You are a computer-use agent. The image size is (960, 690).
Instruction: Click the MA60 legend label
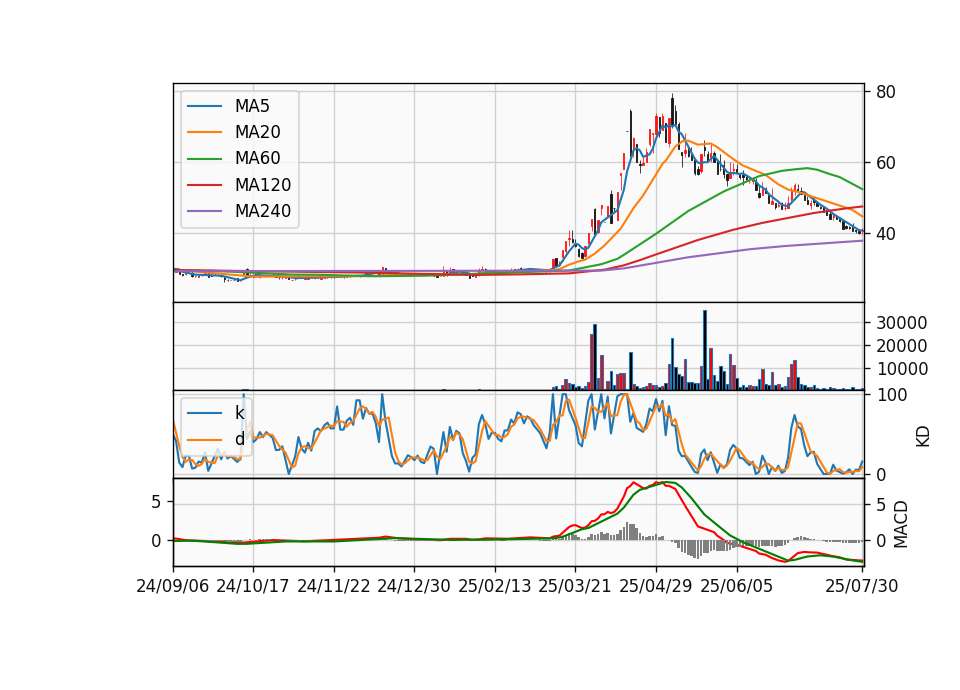(x=258, y=159)
